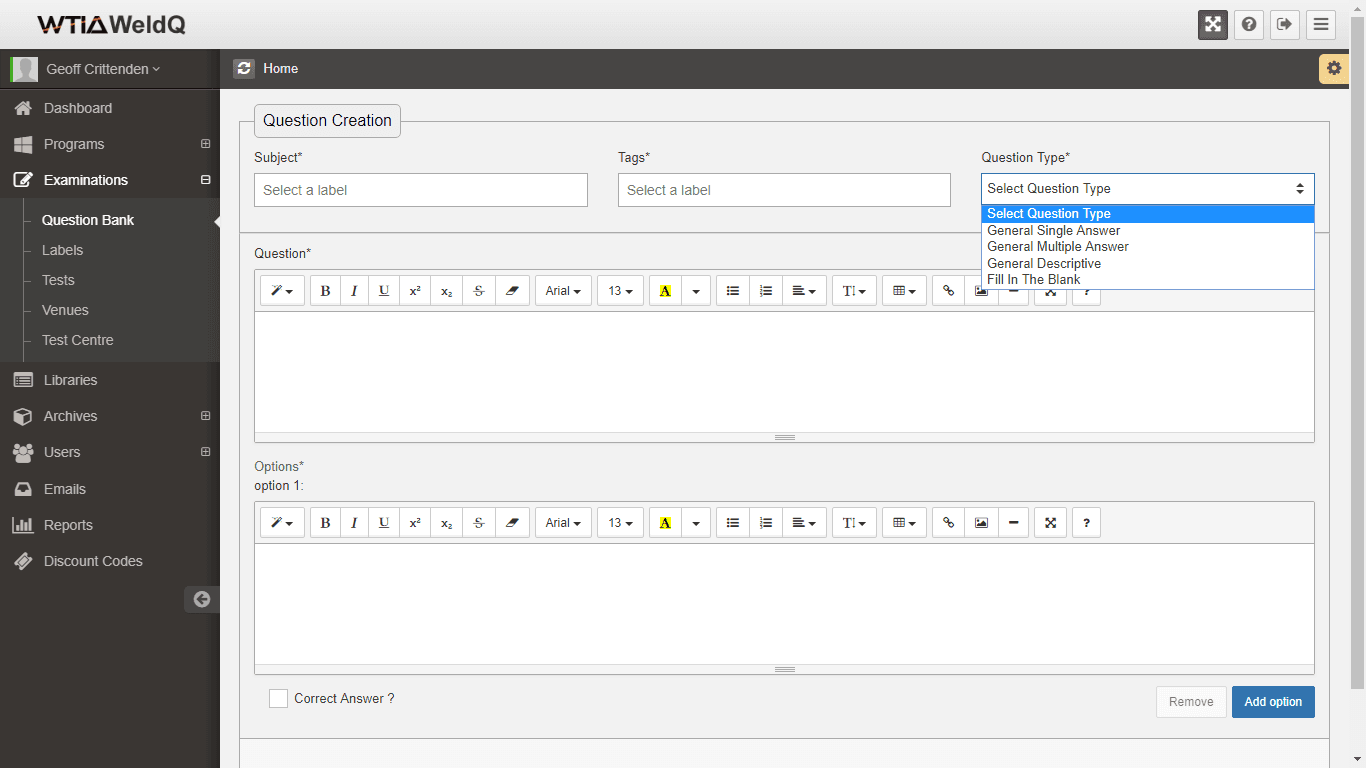Insert link in Question editor toolbar

point(949,291)
